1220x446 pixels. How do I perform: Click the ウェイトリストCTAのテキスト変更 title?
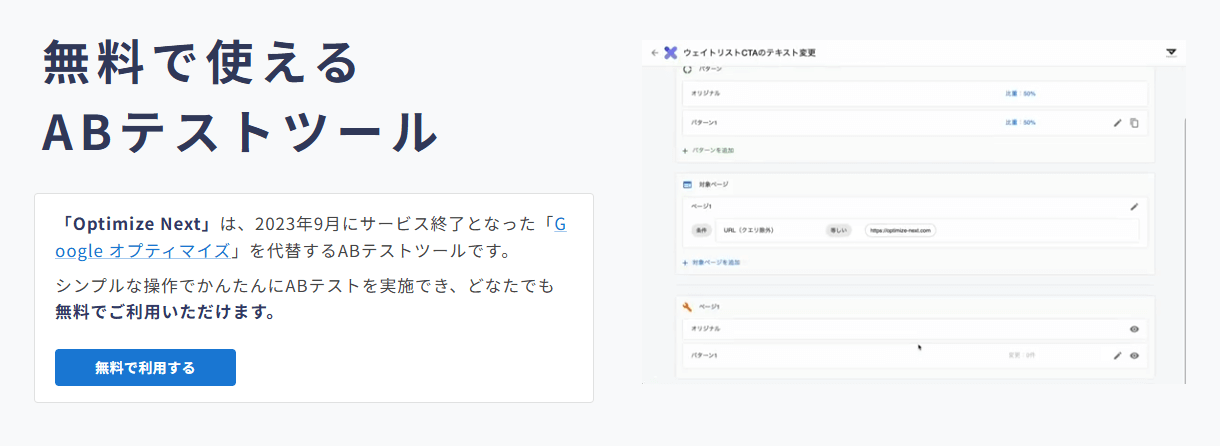749,52
